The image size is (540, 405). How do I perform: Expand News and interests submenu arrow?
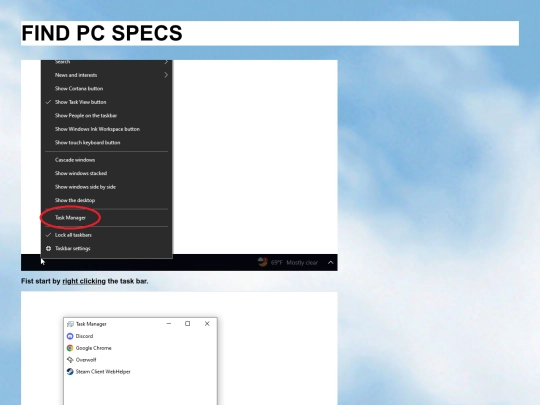point(166,75)
